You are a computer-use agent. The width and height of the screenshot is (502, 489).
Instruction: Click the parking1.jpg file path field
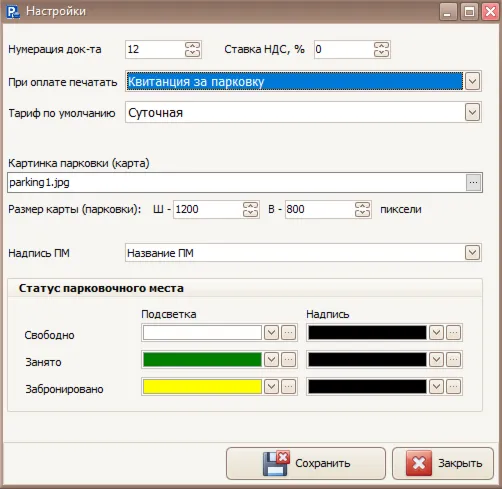[x=236, y=182]
